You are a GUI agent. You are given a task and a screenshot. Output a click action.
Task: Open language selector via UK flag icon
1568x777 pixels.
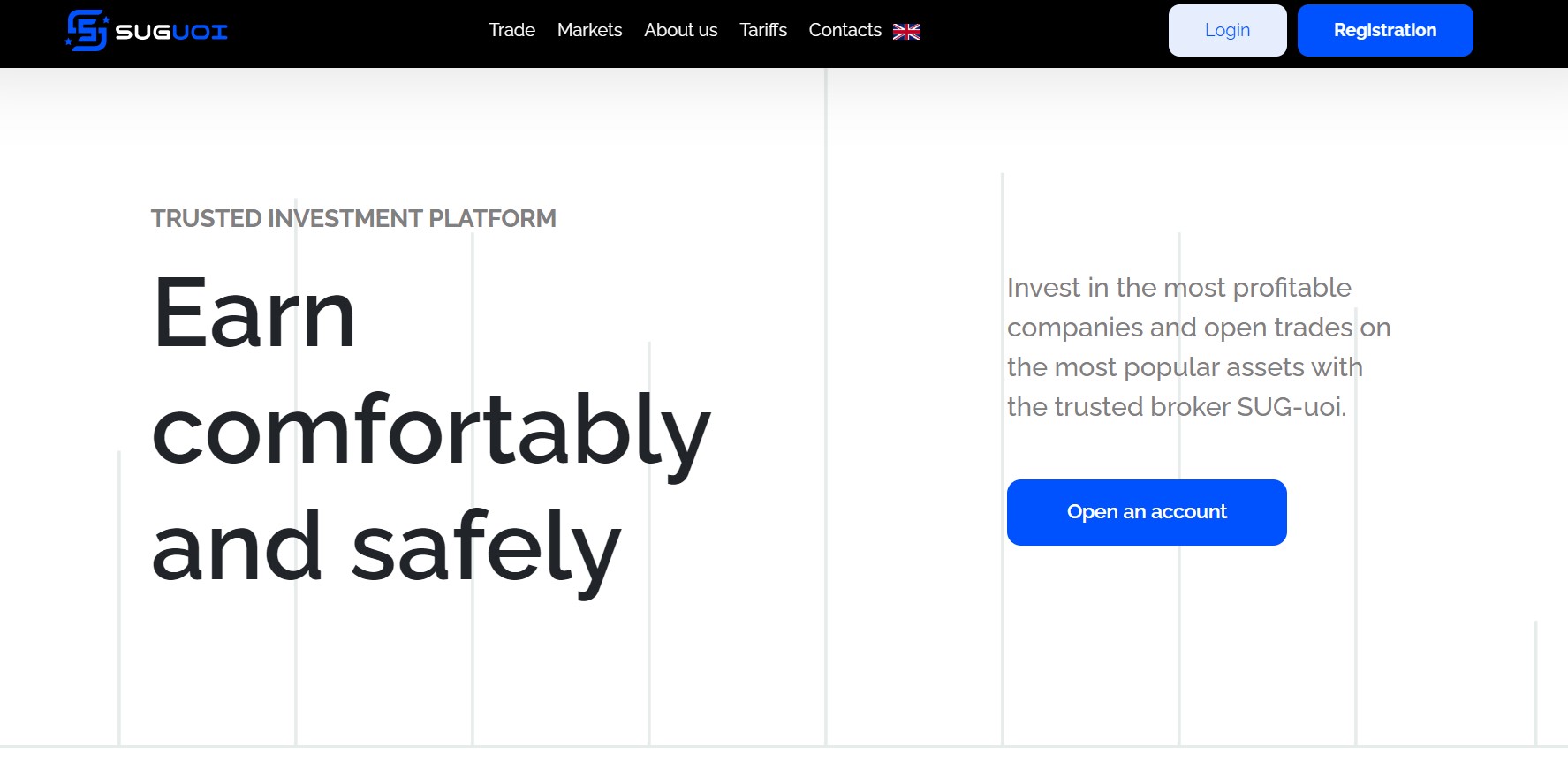(x=907, y=32)
